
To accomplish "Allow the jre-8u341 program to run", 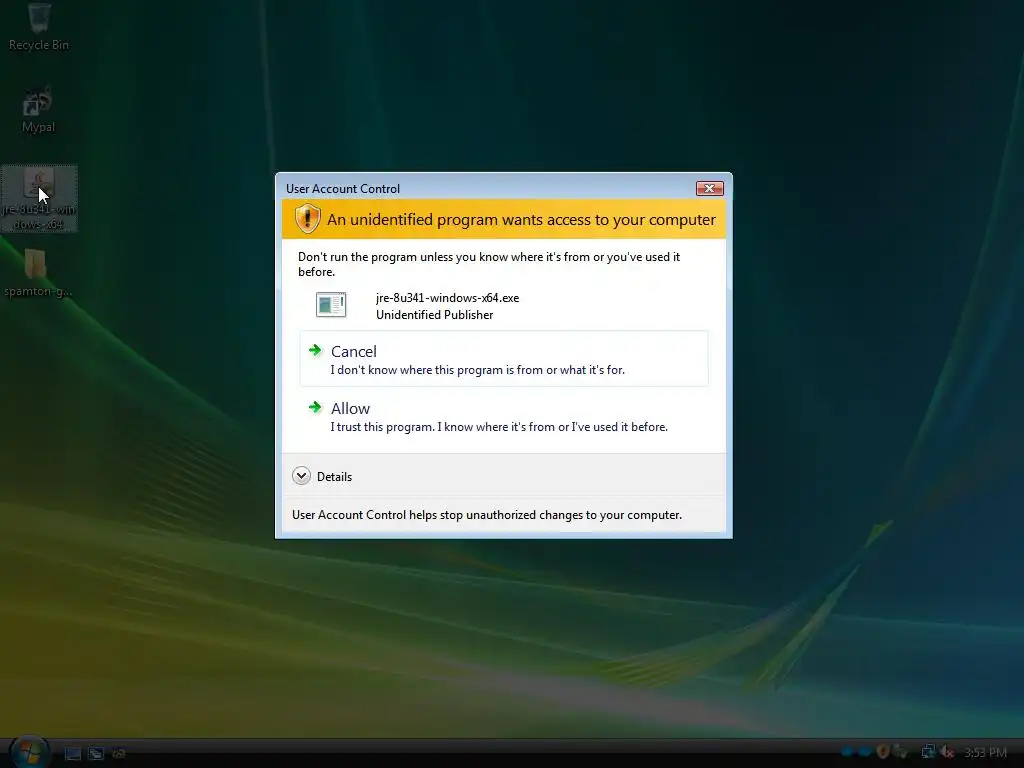I will point(504,417).
